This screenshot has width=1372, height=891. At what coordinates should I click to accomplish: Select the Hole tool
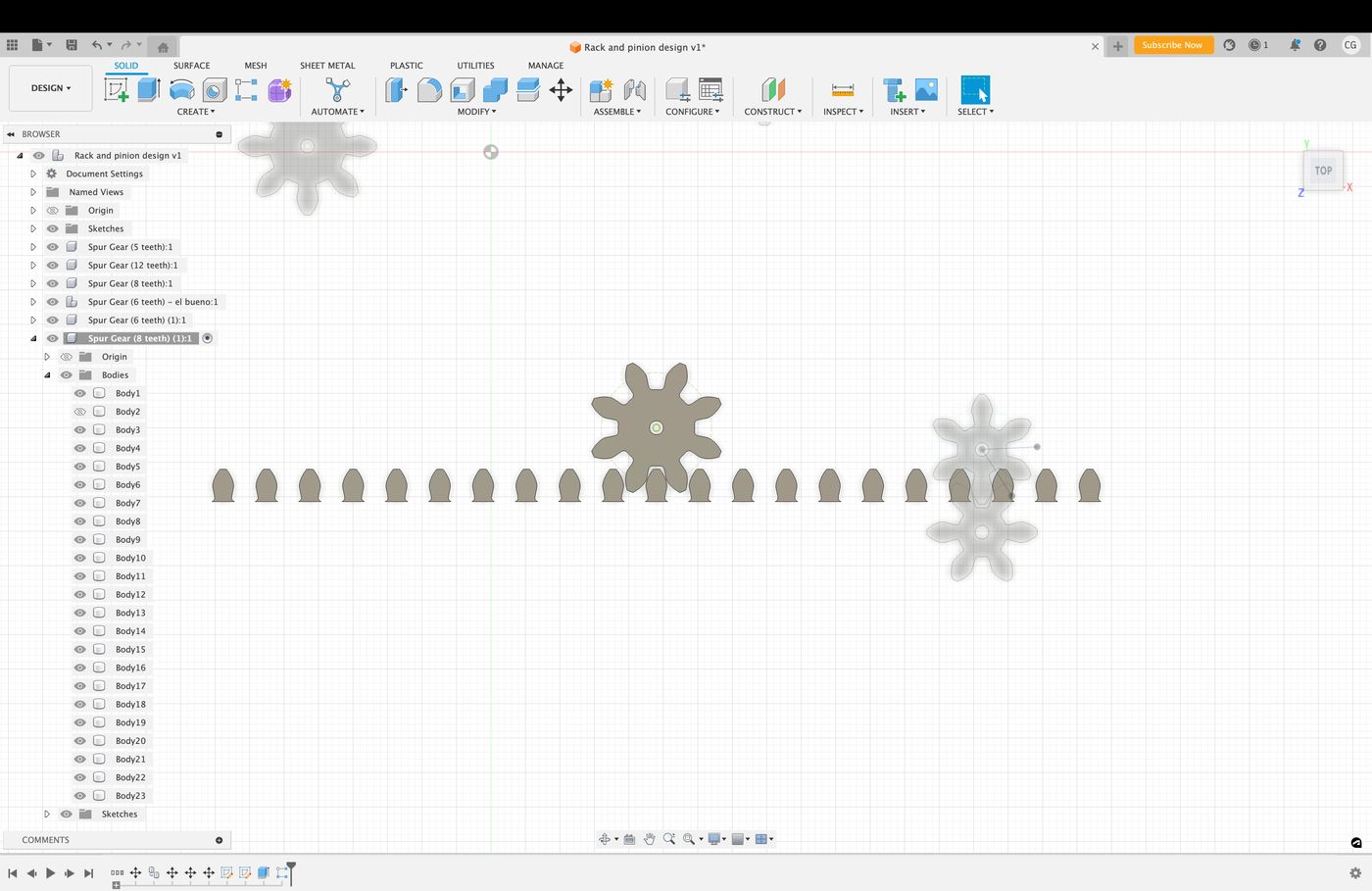(x=214, y=90)
